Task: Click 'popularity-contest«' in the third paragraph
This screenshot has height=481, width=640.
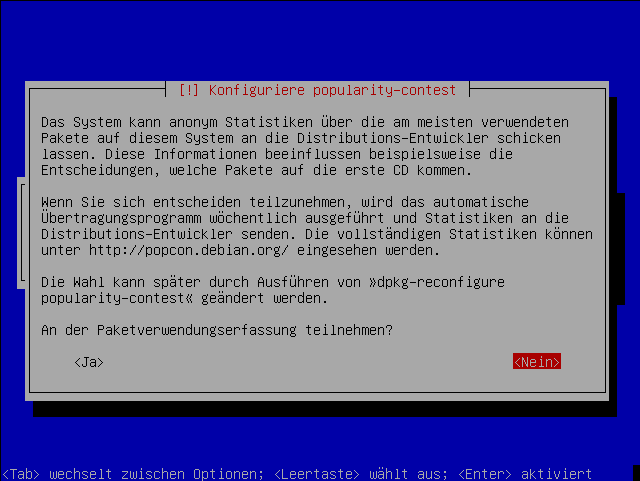Action: pos(117,298)
